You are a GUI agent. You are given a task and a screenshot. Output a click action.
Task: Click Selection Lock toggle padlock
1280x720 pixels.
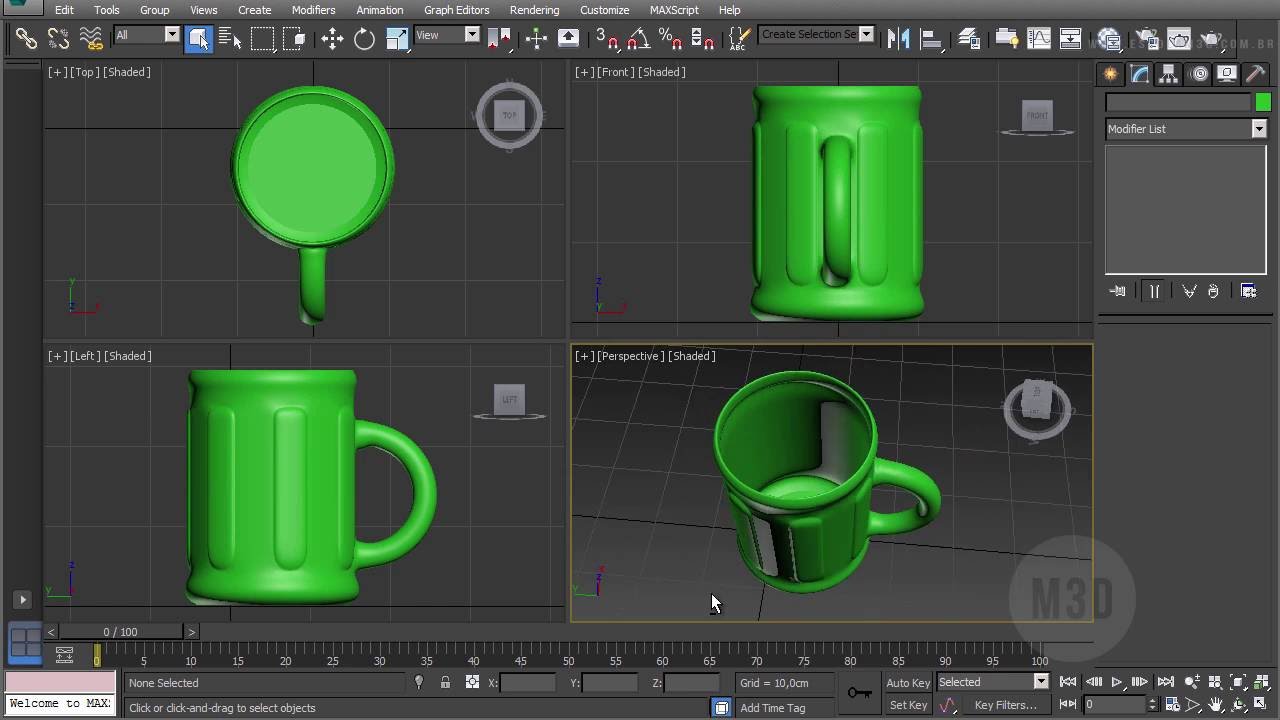coord(445,683)
